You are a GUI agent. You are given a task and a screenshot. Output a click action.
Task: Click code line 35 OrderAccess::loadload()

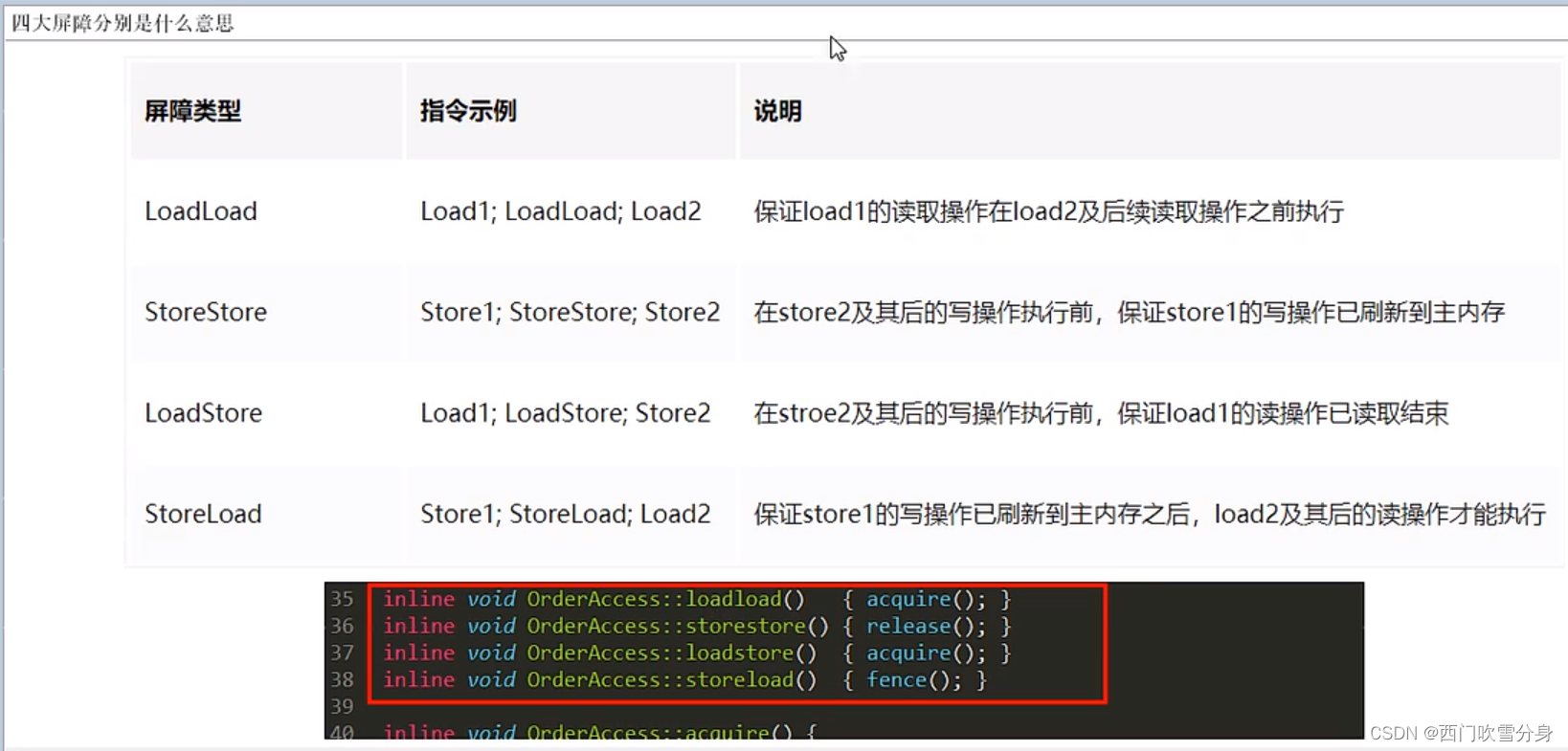click(x=697, y=599)
